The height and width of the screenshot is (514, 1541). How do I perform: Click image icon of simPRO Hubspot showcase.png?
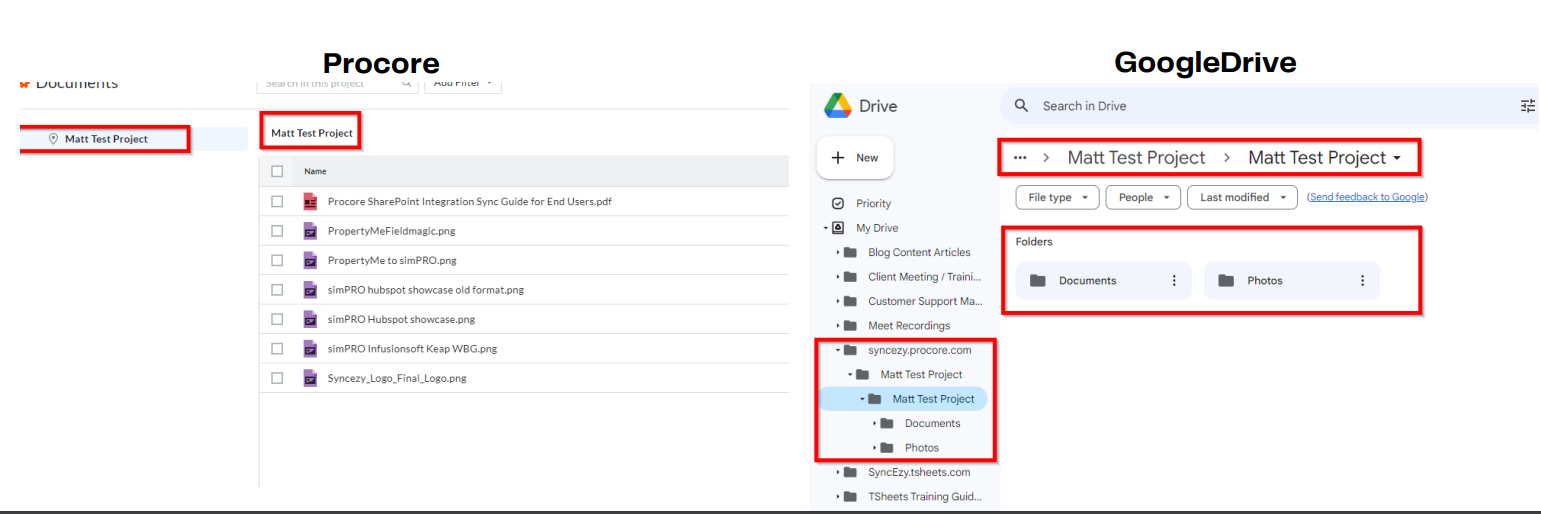(310, 320)
